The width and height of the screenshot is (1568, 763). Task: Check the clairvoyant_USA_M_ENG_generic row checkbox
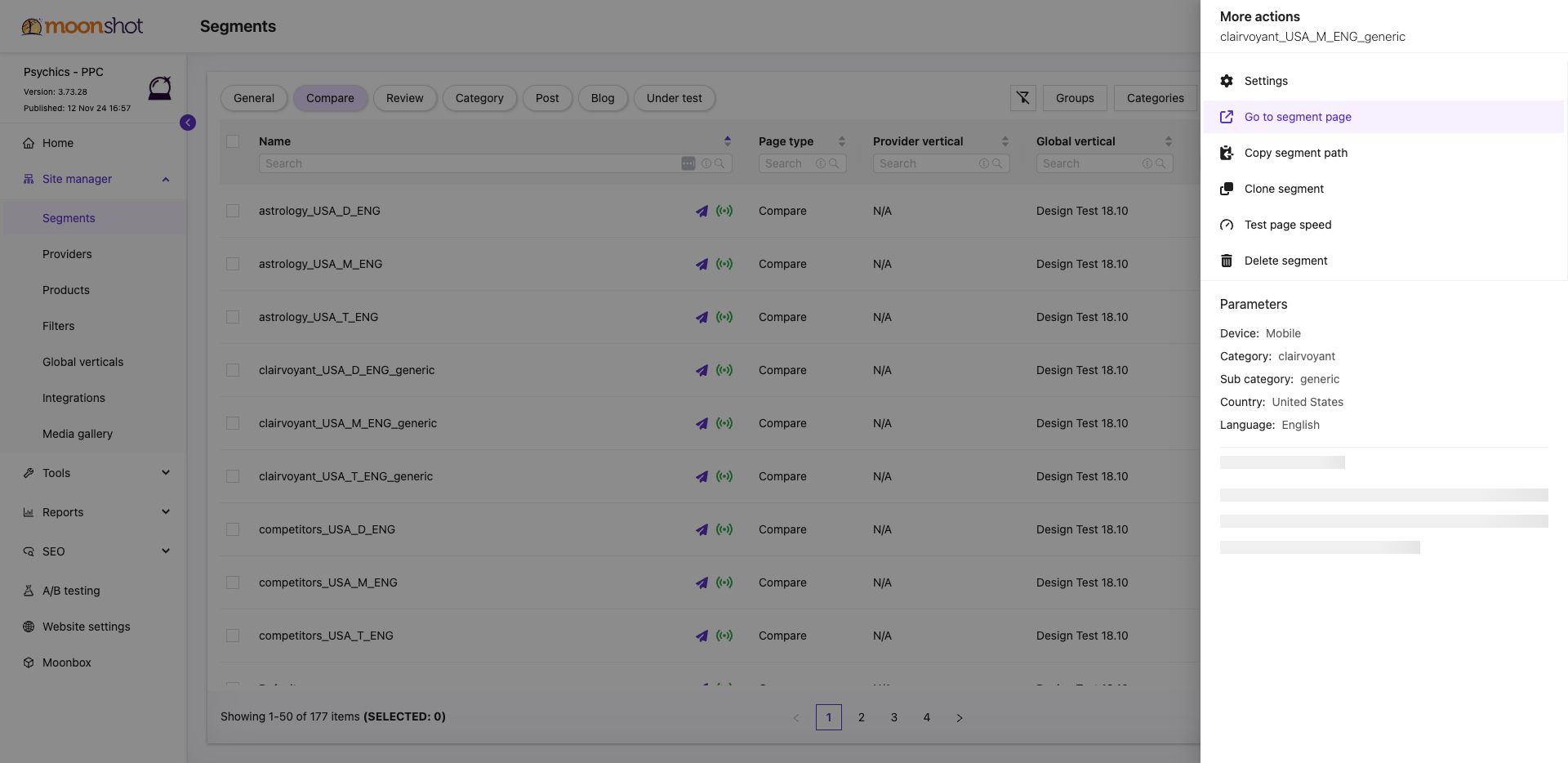click(x=233, y=423)
